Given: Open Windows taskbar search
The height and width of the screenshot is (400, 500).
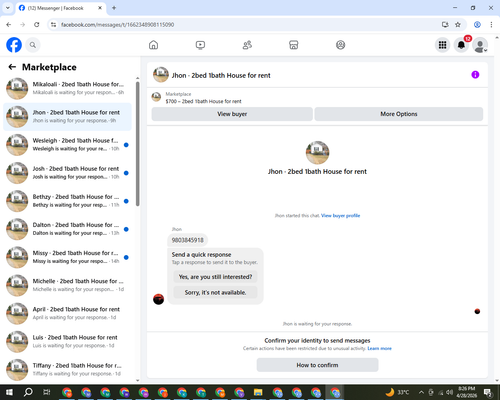Looking at the screenshot, I should pos(28,392).
